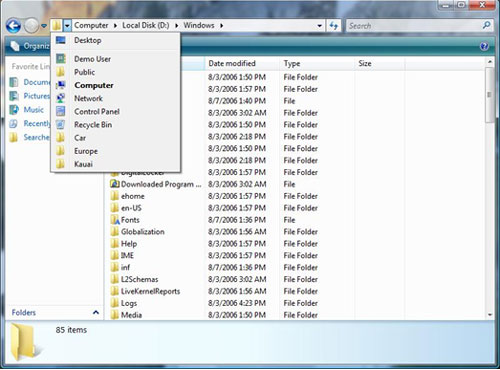Viewport: 500px width, 370px height.
Task: Click the Control Panel icon in dropdown
Action: point(61,112)
